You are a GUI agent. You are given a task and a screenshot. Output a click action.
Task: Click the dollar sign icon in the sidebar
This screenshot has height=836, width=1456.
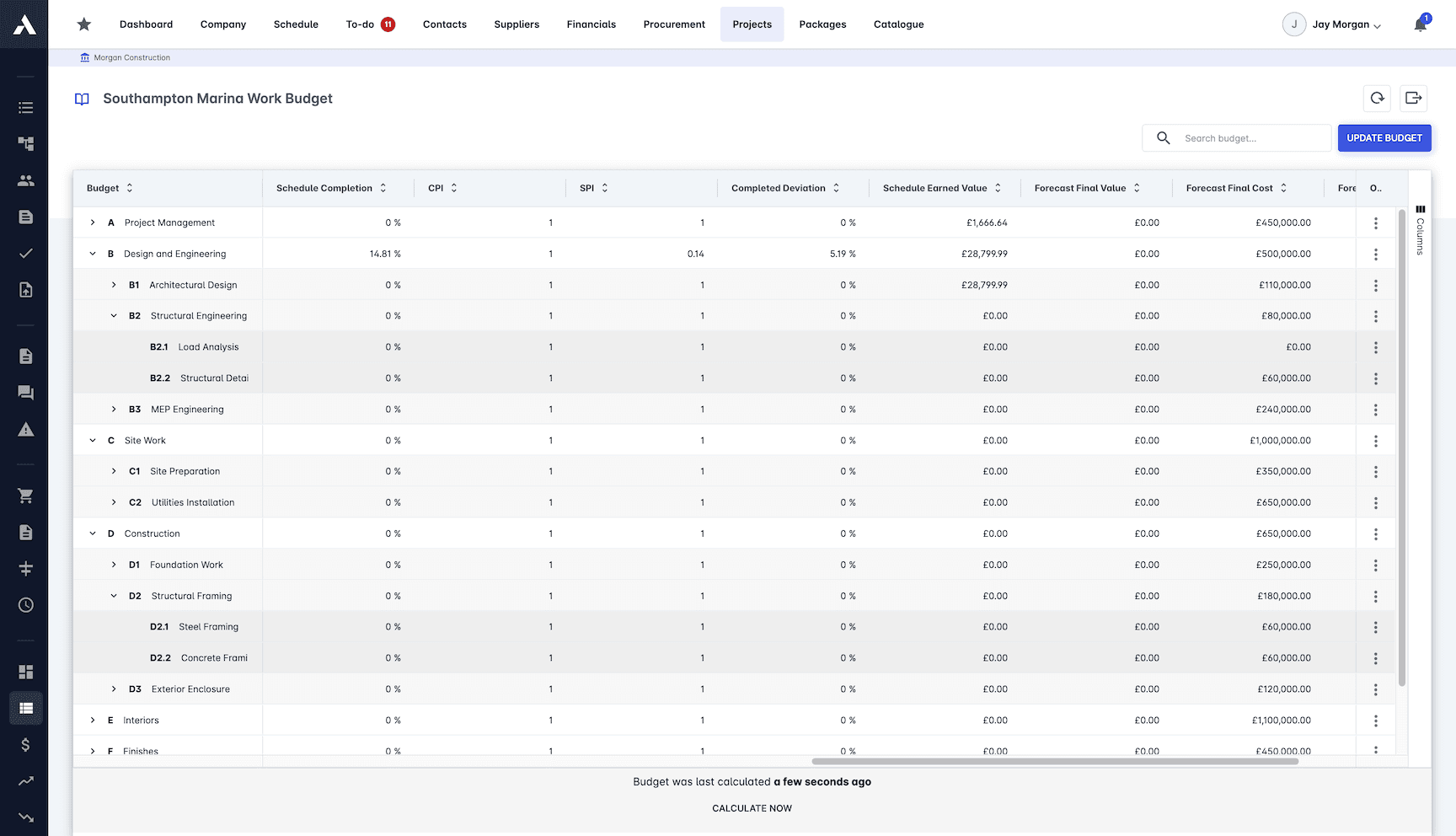click(24, 745)
